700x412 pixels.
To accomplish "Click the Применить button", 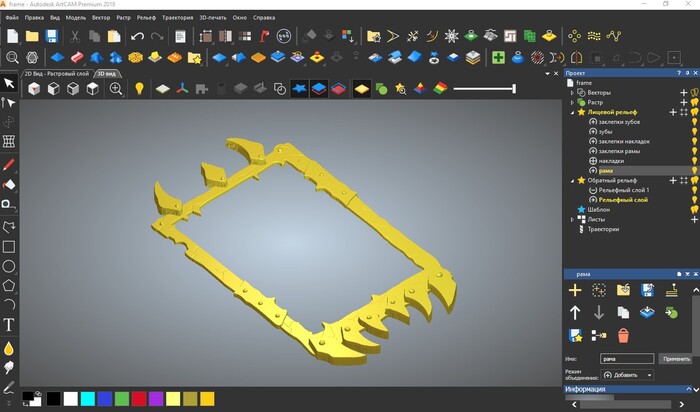I will (x=676, y=358).
